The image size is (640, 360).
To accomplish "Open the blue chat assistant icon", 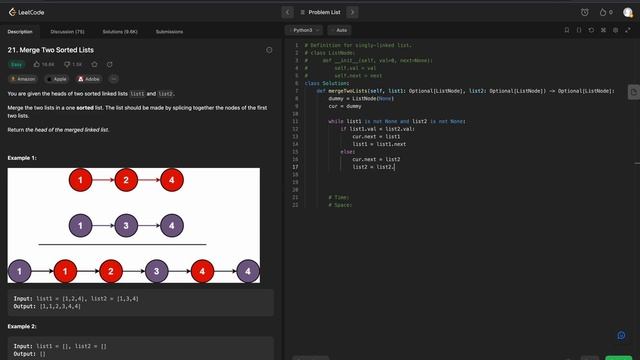I will pos(621,335).
